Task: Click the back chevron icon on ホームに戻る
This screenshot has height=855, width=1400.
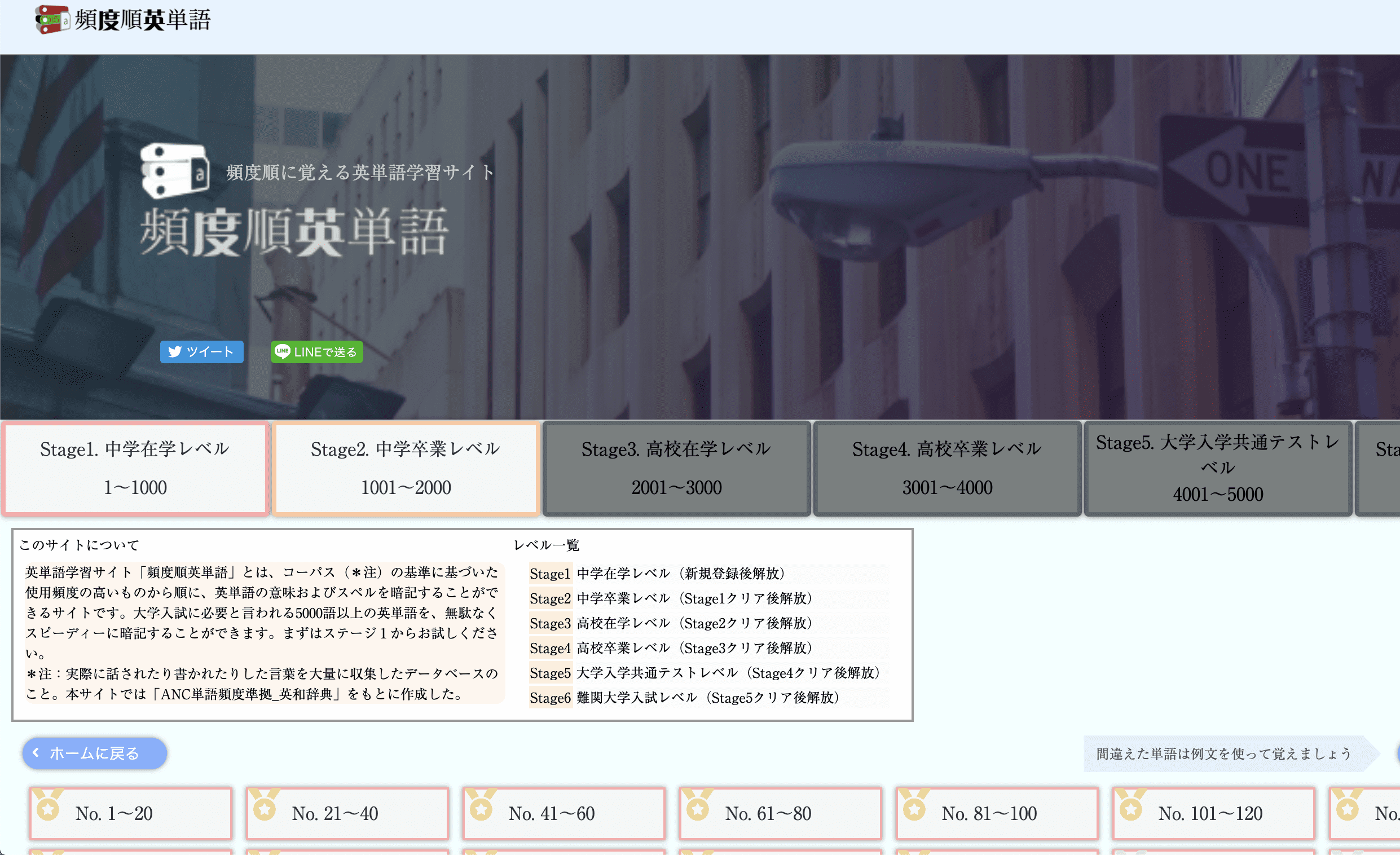Action: pos(35,753)
